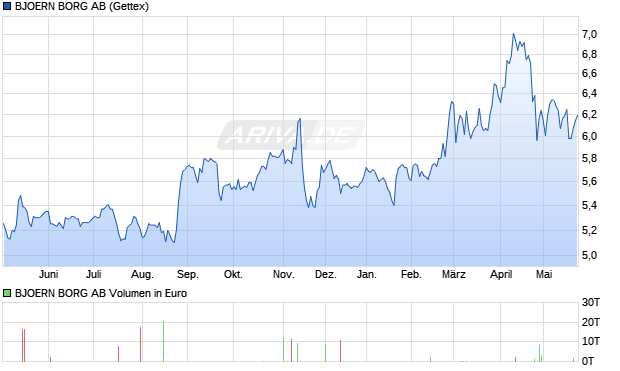Click the 5,8 price axis value
The width and height of the screenshot is (620, 371).
pos(589,159)
